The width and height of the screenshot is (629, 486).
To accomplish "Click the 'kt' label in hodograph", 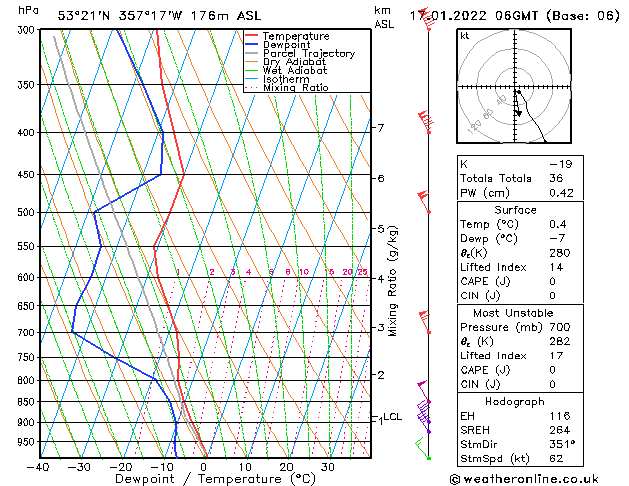I will (465, 36).
